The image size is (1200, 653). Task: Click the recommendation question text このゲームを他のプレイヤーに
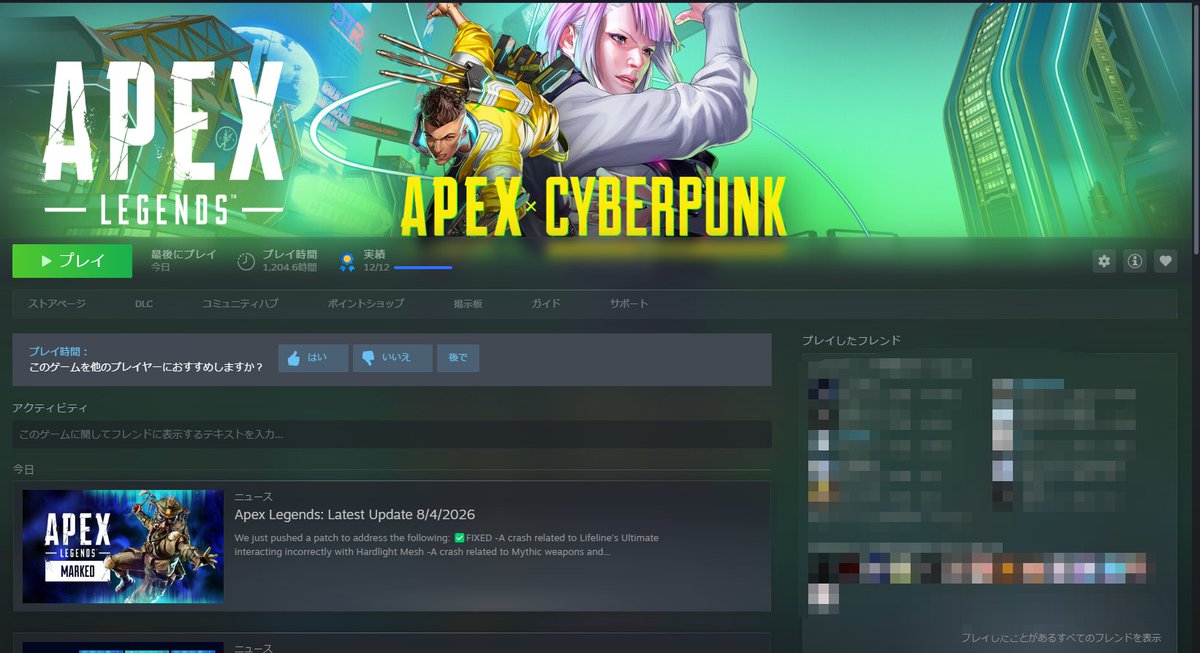click(x=146, y=366)
